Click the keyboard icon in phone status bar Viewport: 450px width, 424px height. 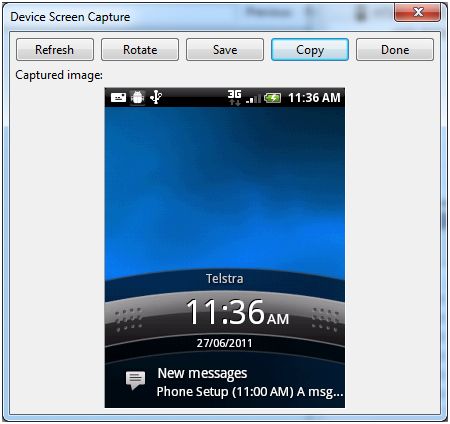(118, 98)
